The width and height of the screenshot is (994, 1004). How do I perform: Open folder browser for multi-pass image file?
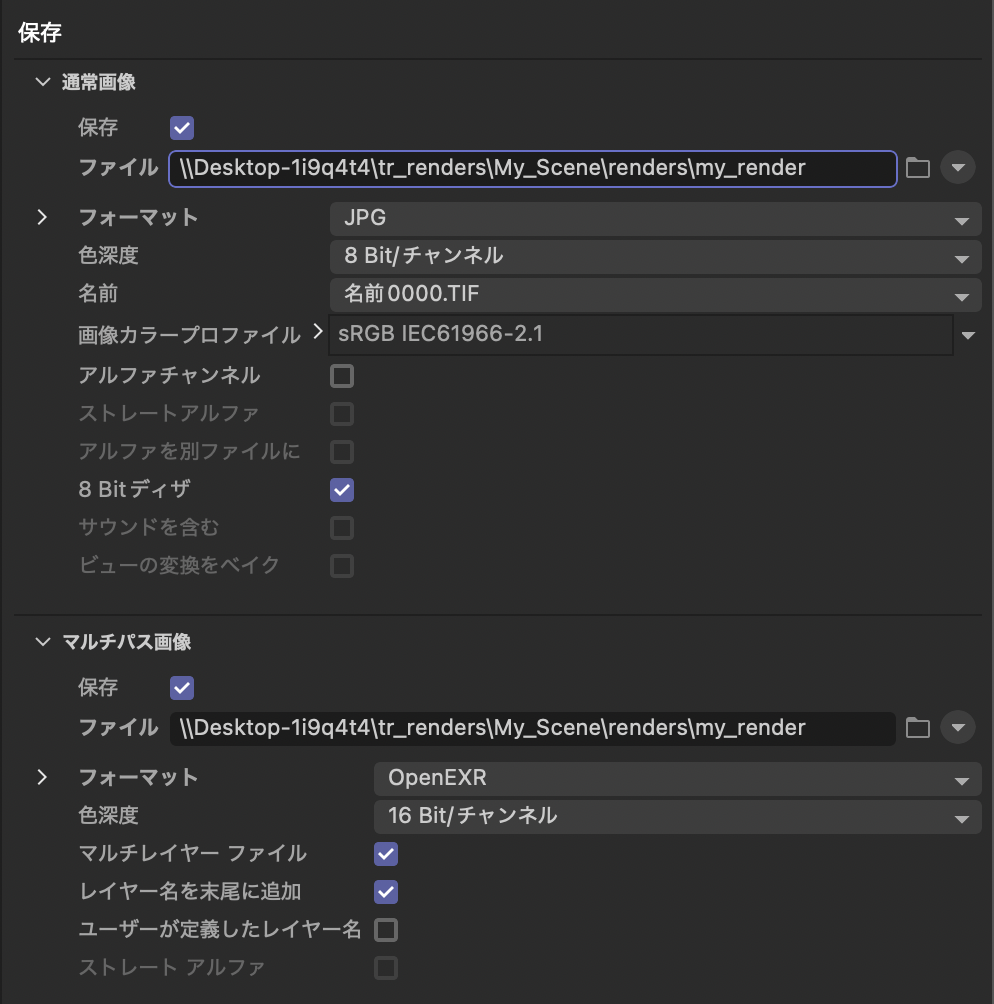click(917, 728)
